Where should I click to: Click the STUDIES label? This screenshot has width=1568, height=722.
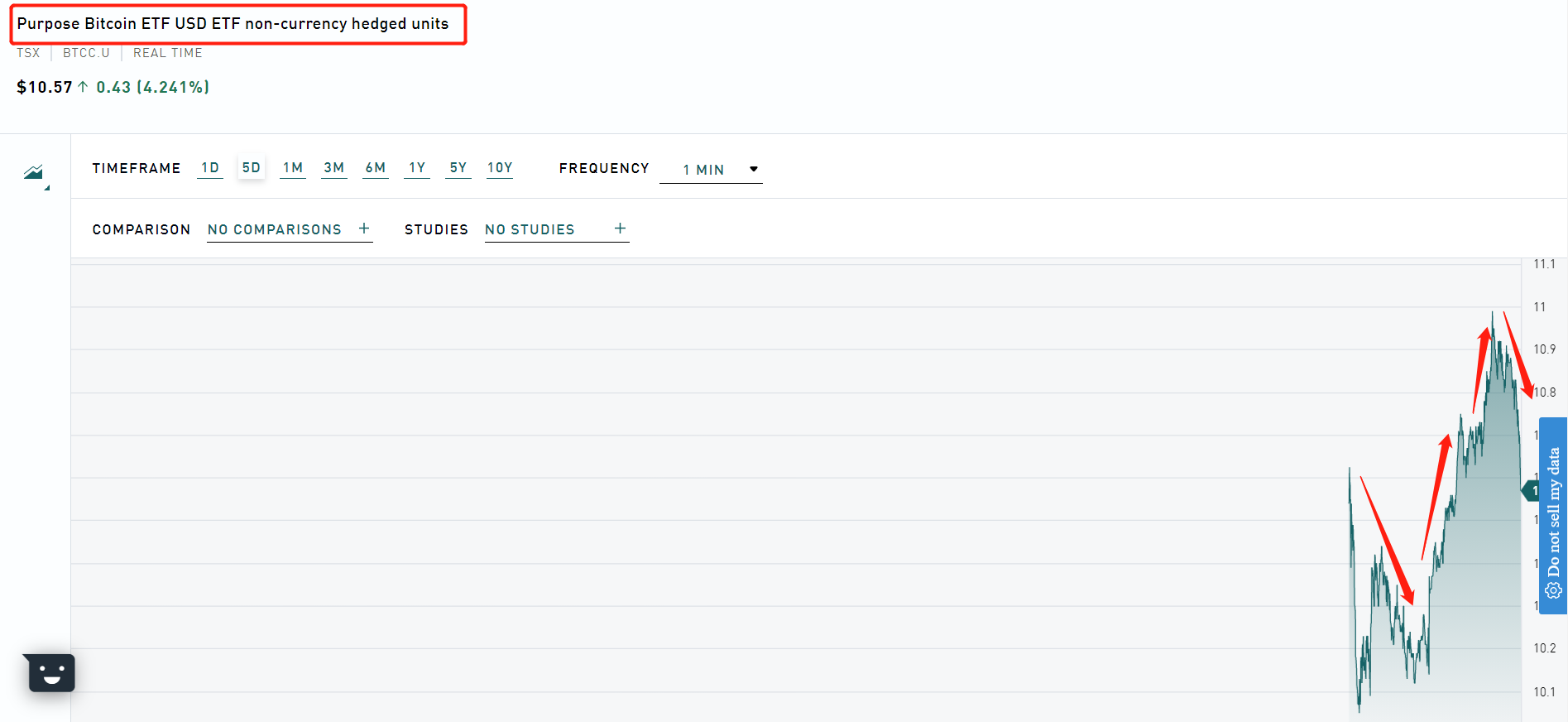(436, 229)
